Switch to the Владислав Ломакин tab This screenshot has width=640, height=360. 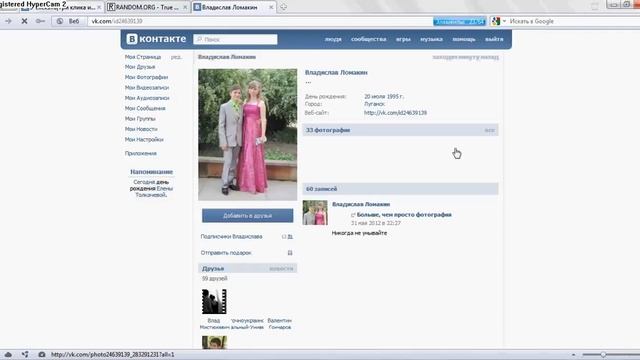(x=234, y=7)
